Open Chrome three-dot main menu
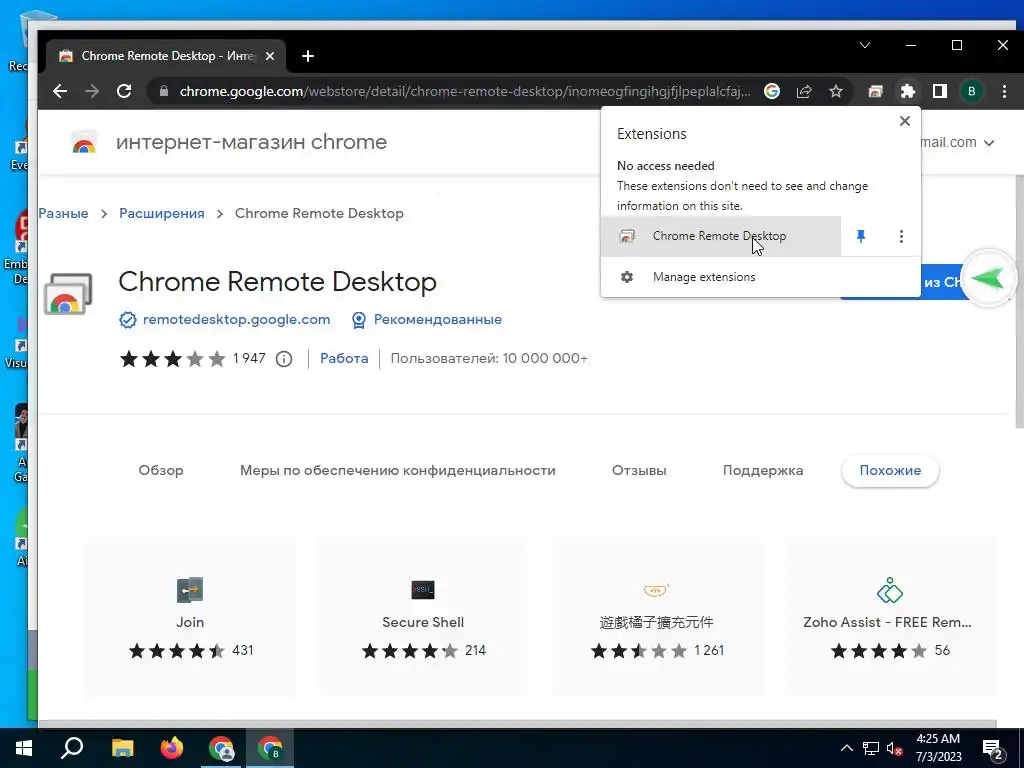The height and width of the screenshot is (768, 1024). pos(1004,91)
